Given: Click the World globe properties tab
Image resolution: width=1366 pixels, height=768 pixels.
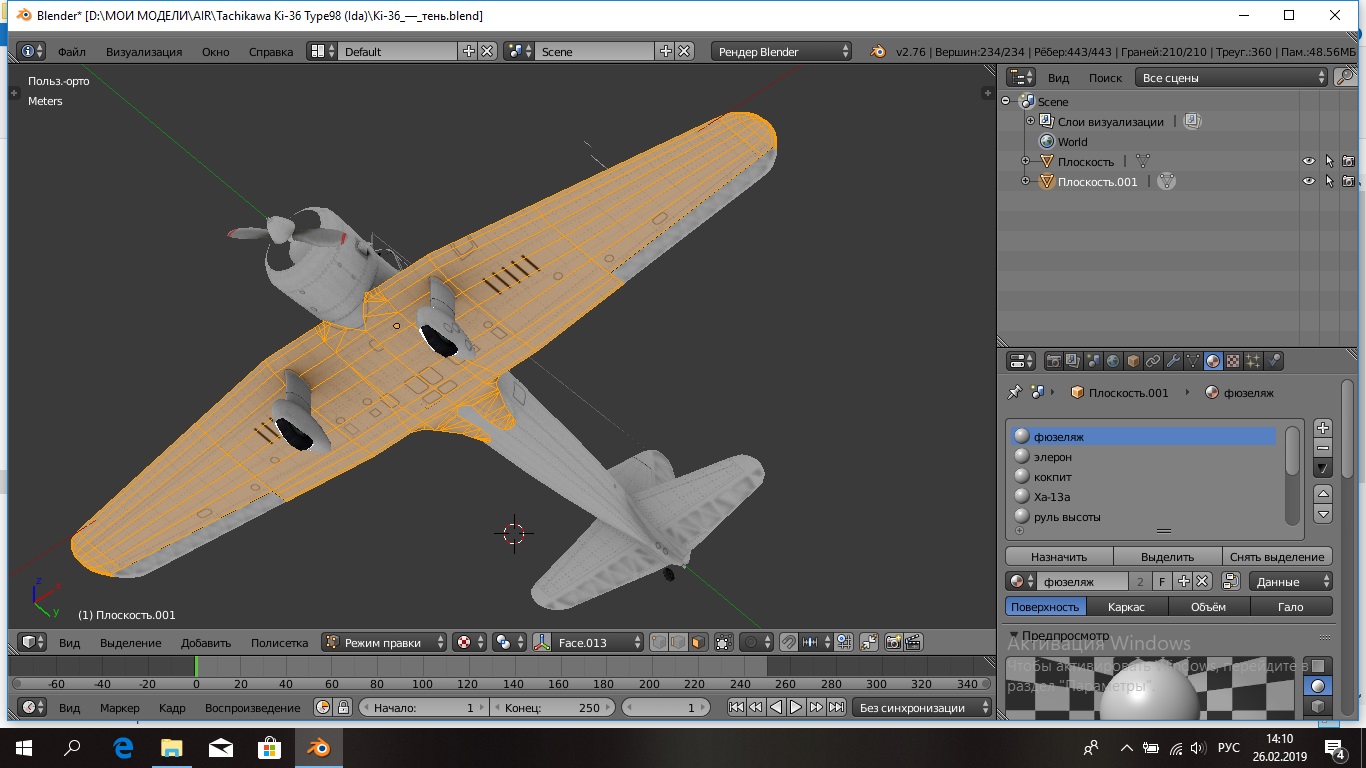Looking at the screenshot, I should pyautogui.click(x=1113, y=361).
